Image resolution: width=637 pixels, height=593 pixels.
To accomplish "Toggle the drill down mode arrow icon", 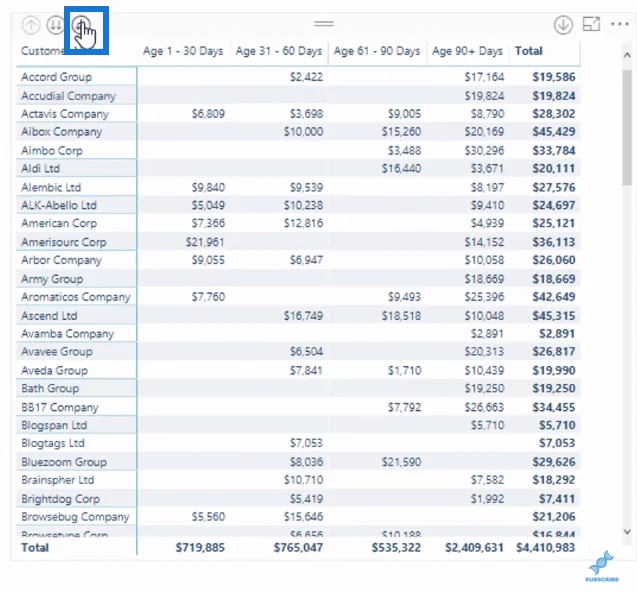I will click(563, 25).
